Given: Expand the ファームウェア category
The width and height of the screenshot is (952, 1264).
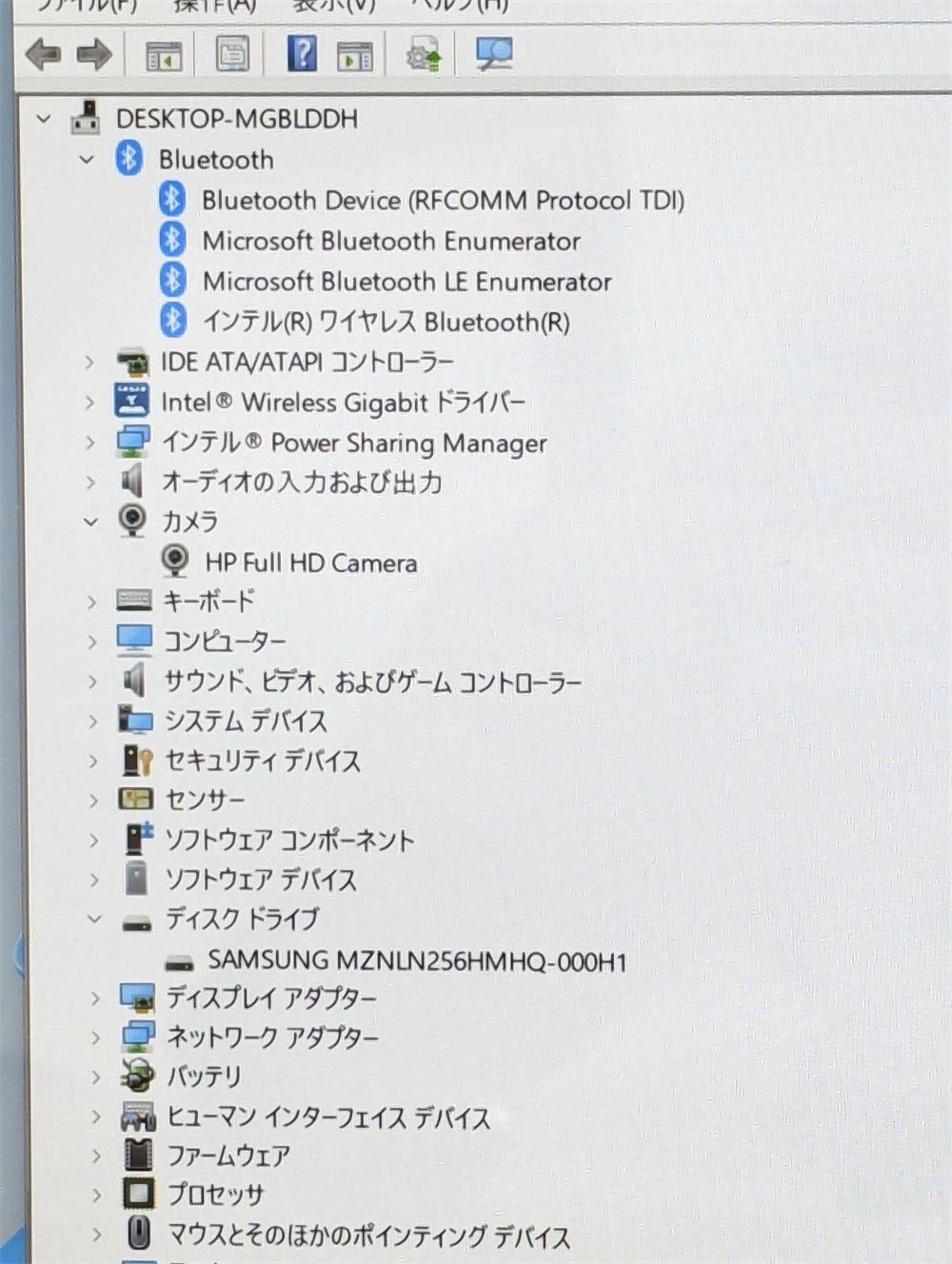Looking at the screenshot, I should pos(96,1155).
